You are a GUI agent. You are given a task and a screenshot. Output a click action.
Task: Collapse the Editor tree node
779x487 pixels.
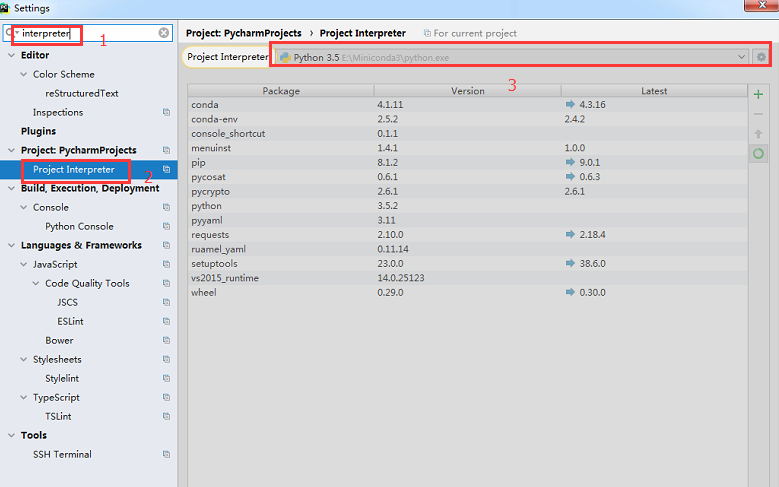(x=11, y=55)
